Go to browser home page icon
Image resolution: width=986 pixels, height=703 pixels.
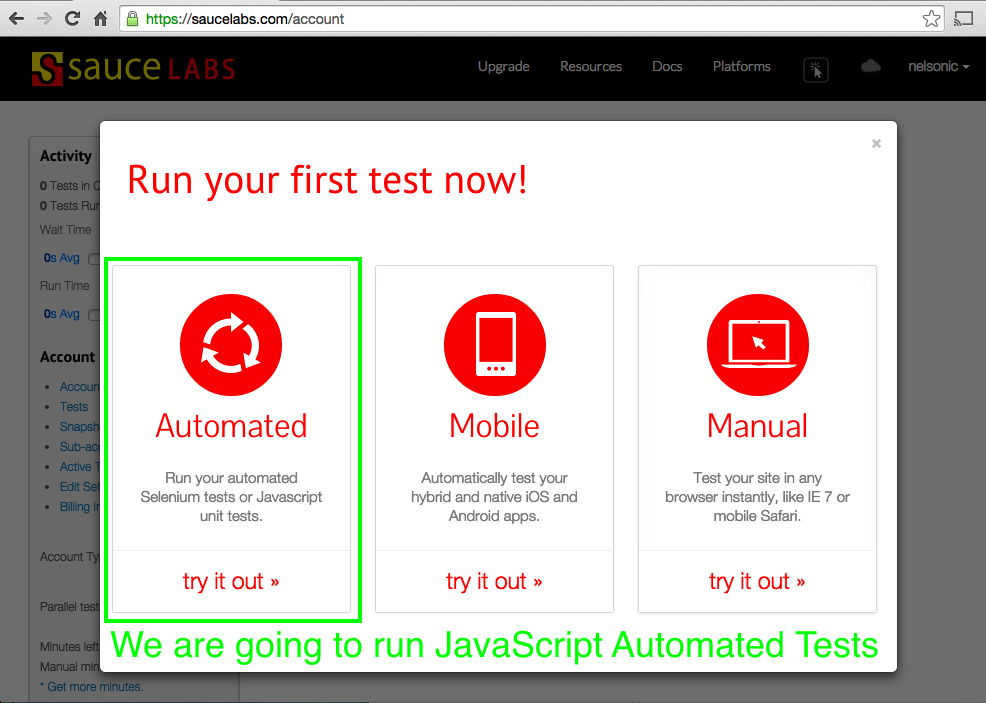click(x=101, y=19)
